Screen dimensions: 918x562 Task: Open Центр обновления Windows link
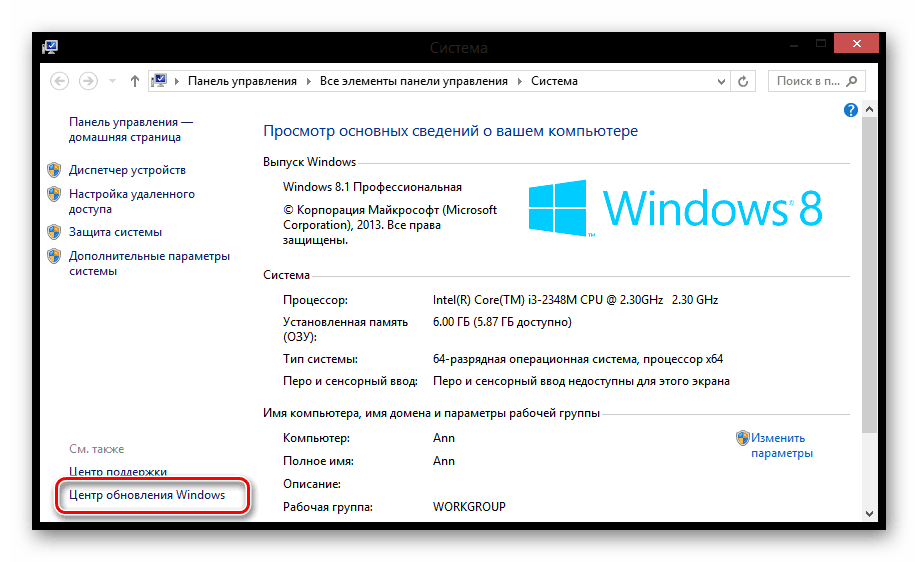coord(147,495)
